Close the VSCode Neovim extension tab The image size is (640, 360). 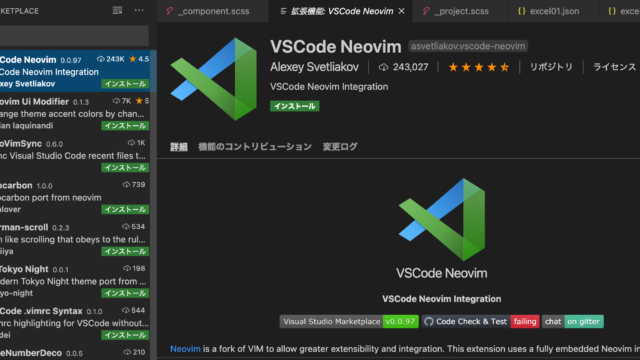click(x=402, y=11)
